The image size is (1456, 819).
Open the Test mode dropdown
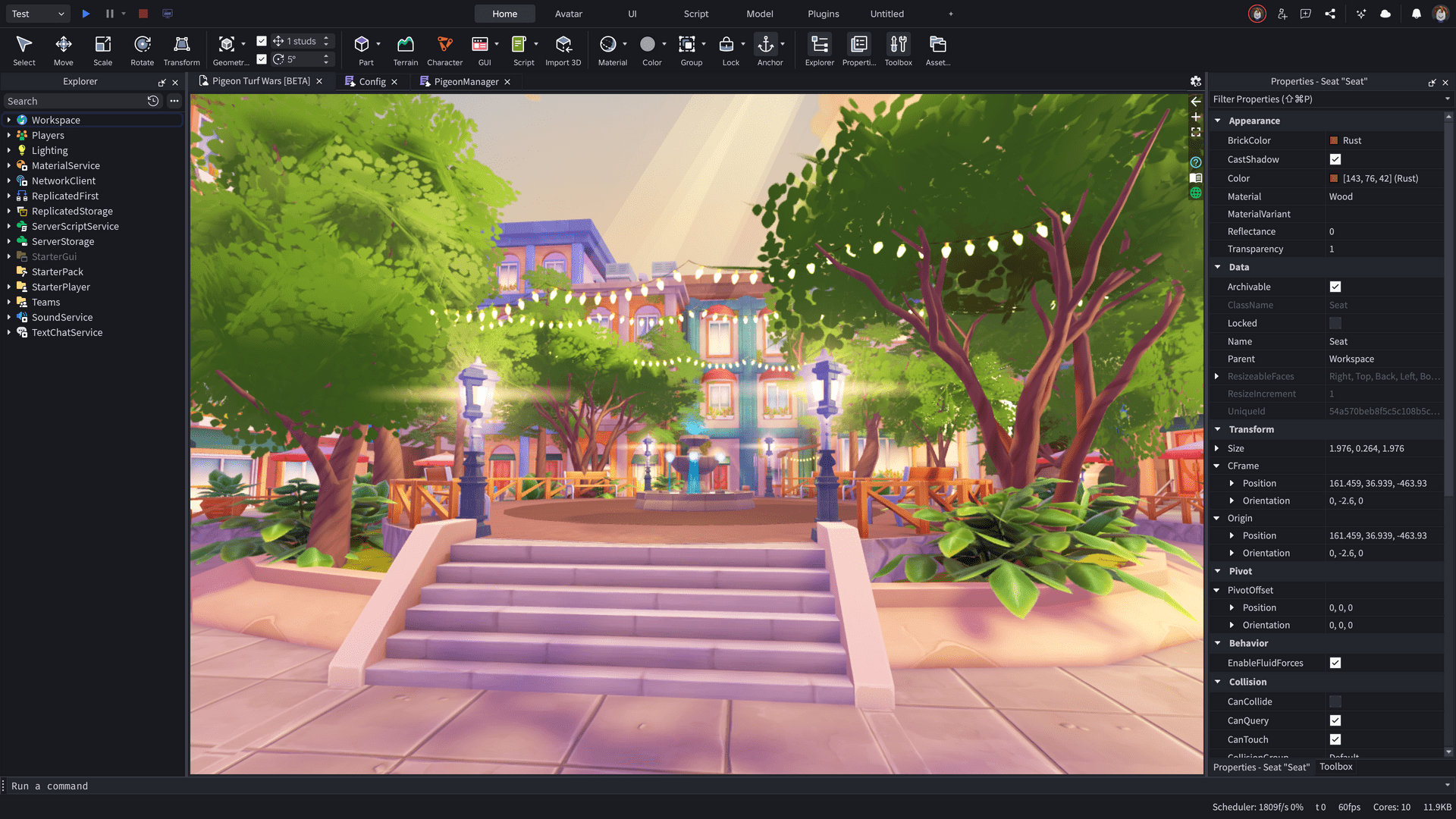[38, 14]
